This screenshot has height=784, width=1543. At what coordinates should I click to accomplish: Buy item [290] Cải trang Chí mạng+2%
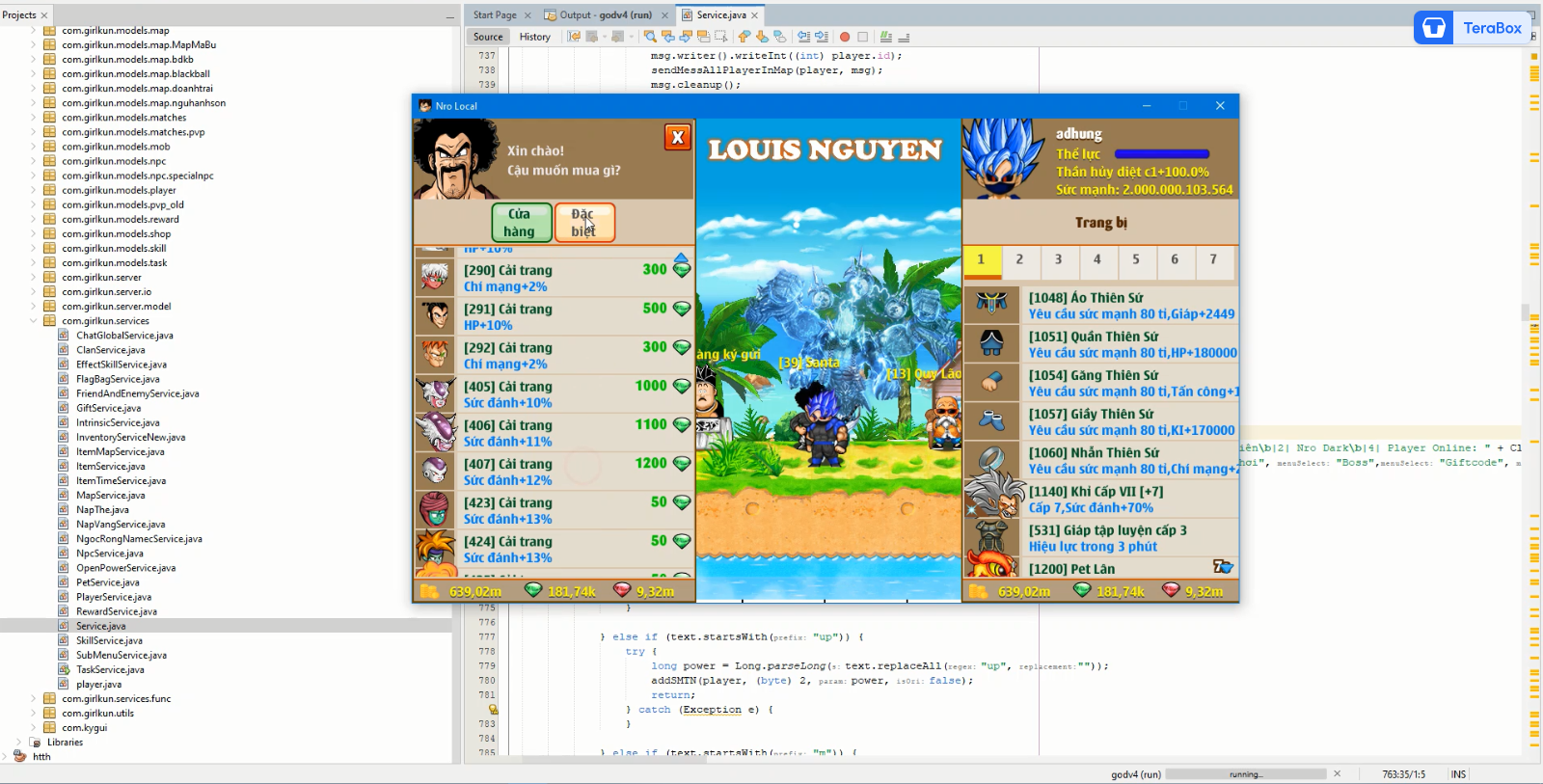pyautogui.click(x=555, y=278)
